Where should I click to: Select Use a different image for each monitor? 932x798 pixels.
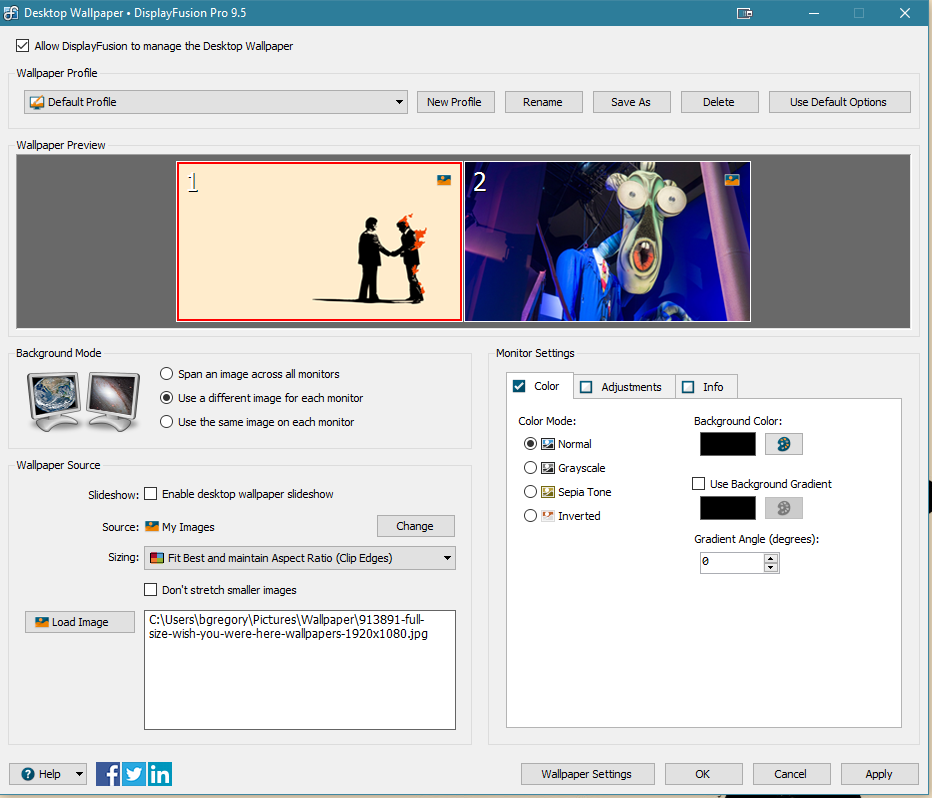pos(167,398)
